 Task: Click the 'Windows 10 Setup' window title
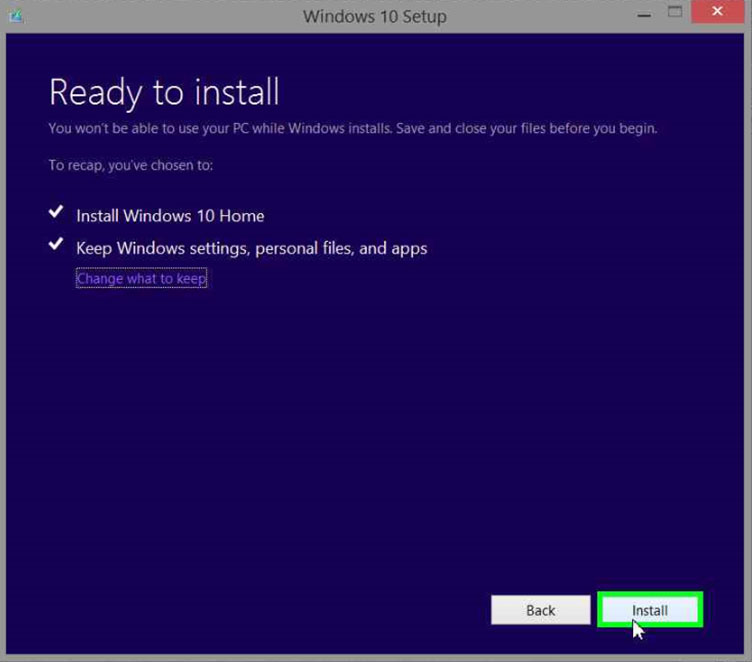(375, 17)
